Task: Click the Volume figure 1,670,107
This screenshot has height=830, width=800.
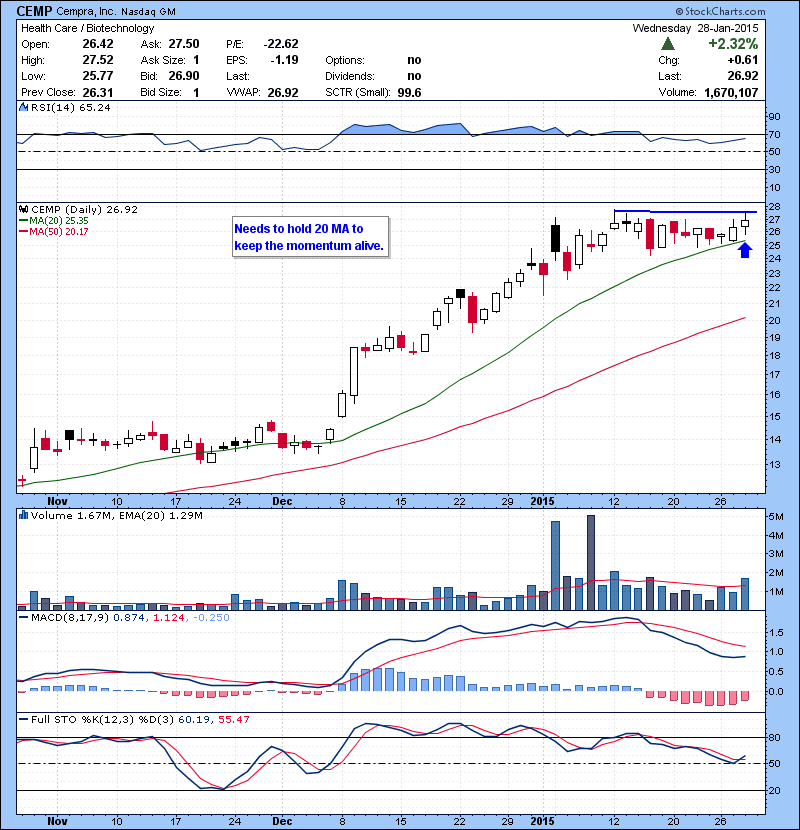Action: (731, 93)
